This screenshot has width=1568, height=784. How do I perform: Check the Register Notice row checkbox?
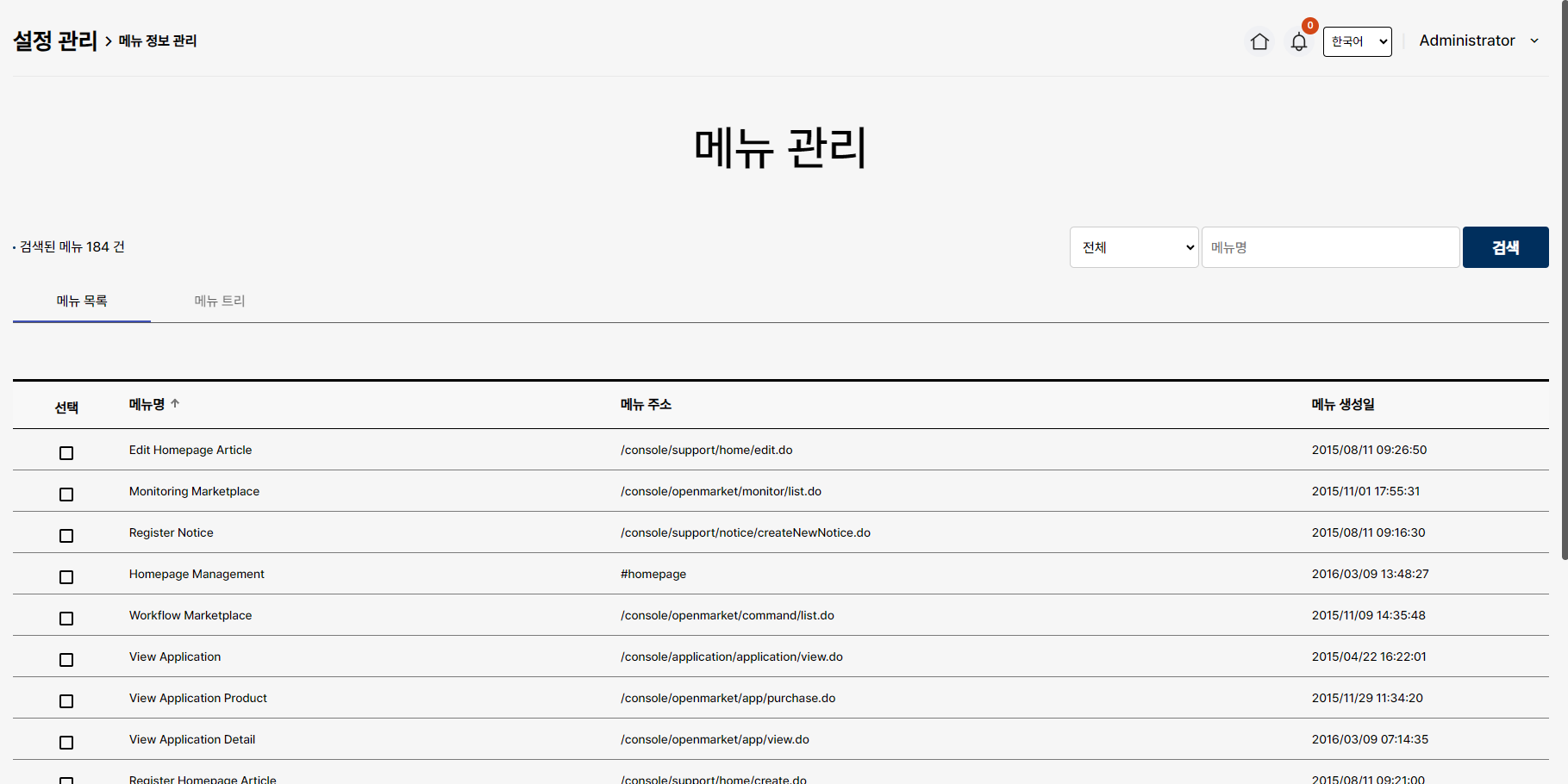(66, 536)
